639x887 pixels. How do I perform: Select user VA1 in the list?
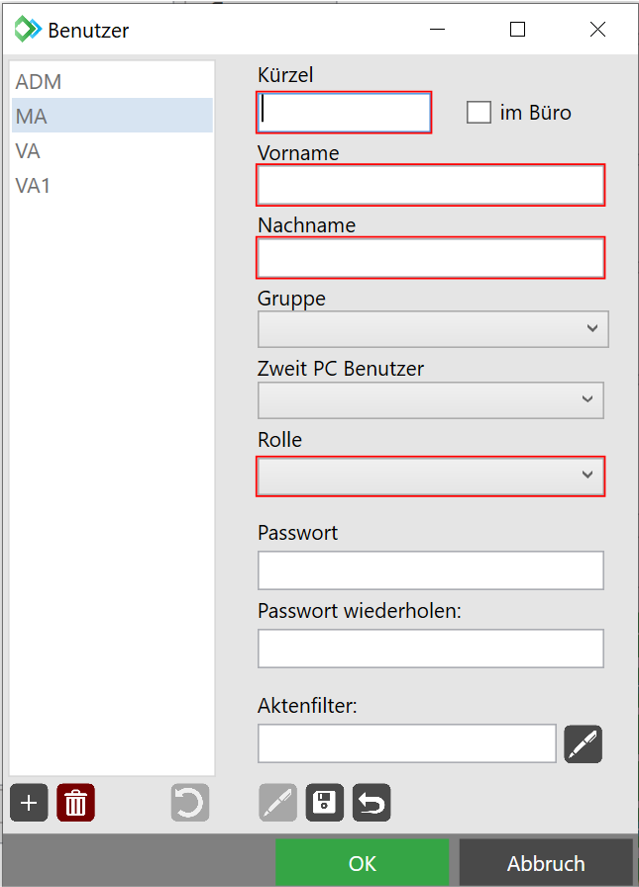[33, 186]
